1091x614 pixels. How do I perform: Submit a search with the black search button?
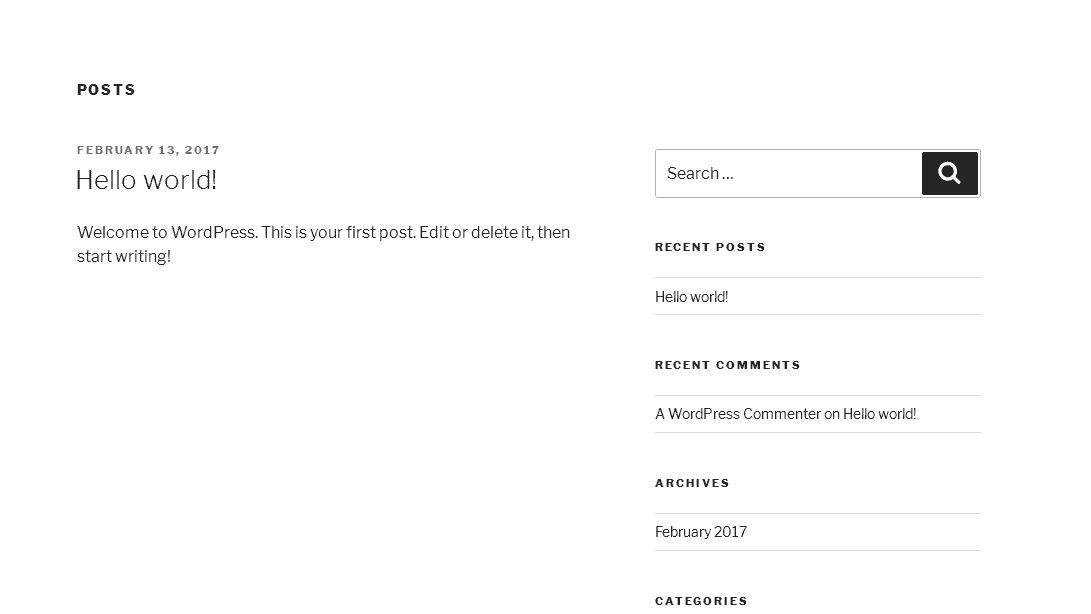(949, 173)
